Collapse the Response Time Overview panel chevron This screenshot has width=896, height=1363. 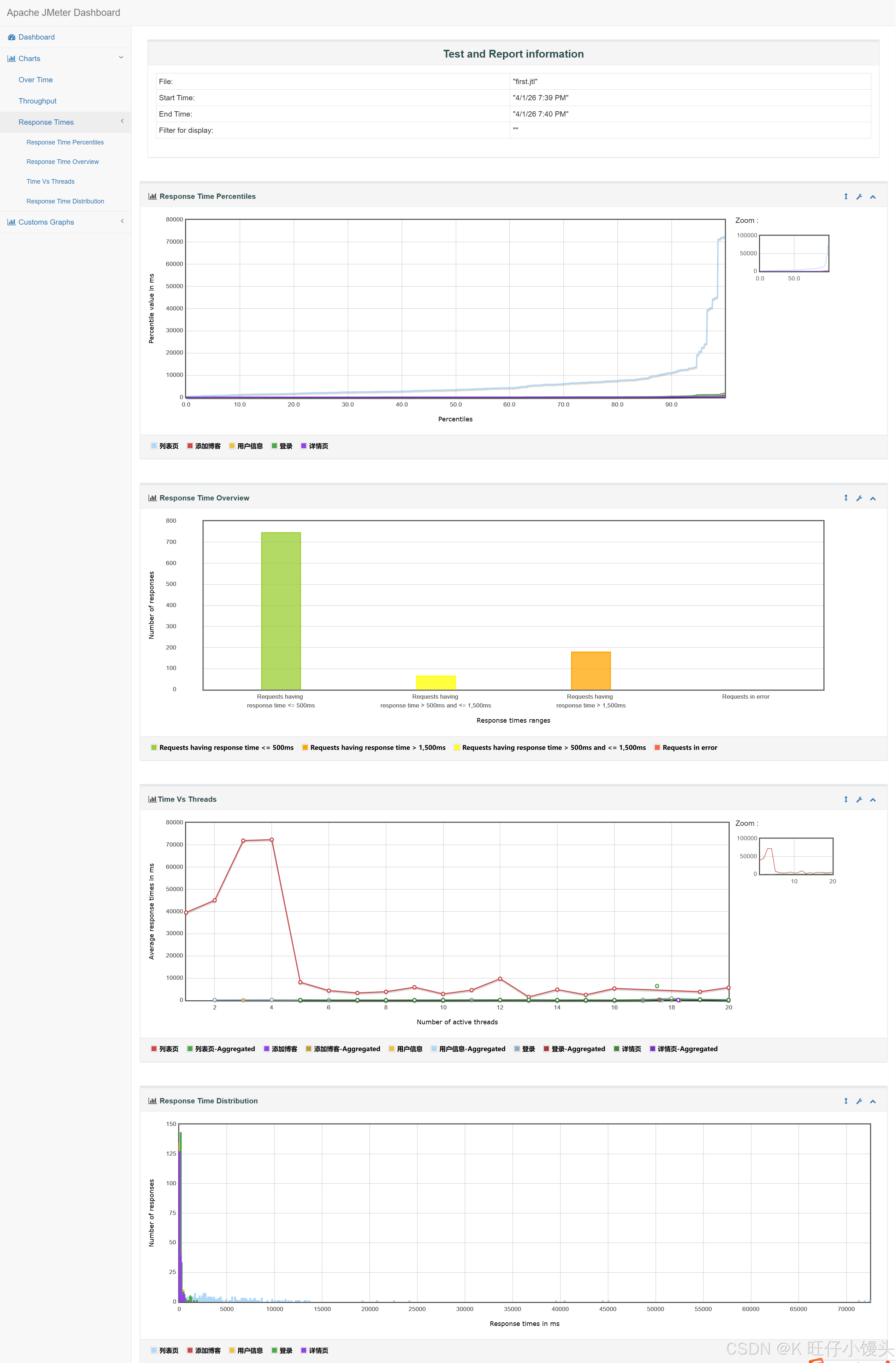click(x=873, y=498)
